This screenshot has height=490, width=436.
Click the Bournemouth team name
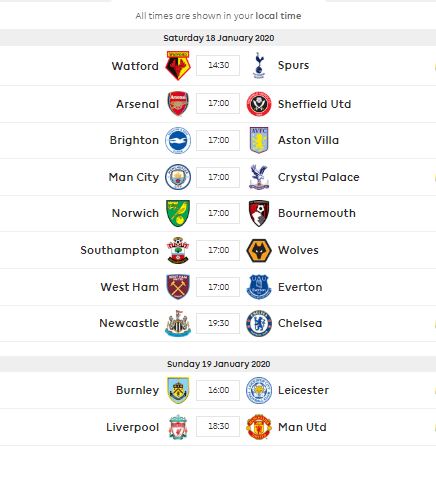click(x=317, y=213)
